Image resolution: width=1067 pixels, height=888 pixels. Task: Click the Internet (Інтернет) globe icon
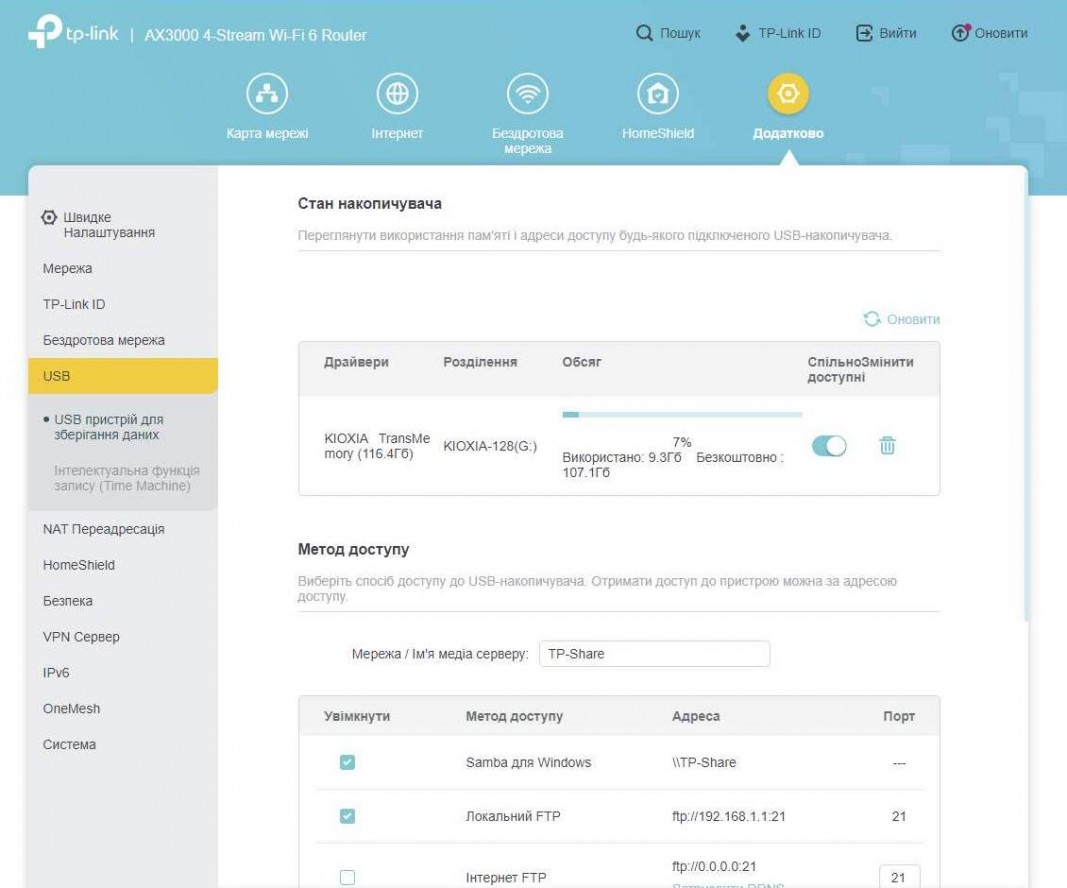coord(397,95)
